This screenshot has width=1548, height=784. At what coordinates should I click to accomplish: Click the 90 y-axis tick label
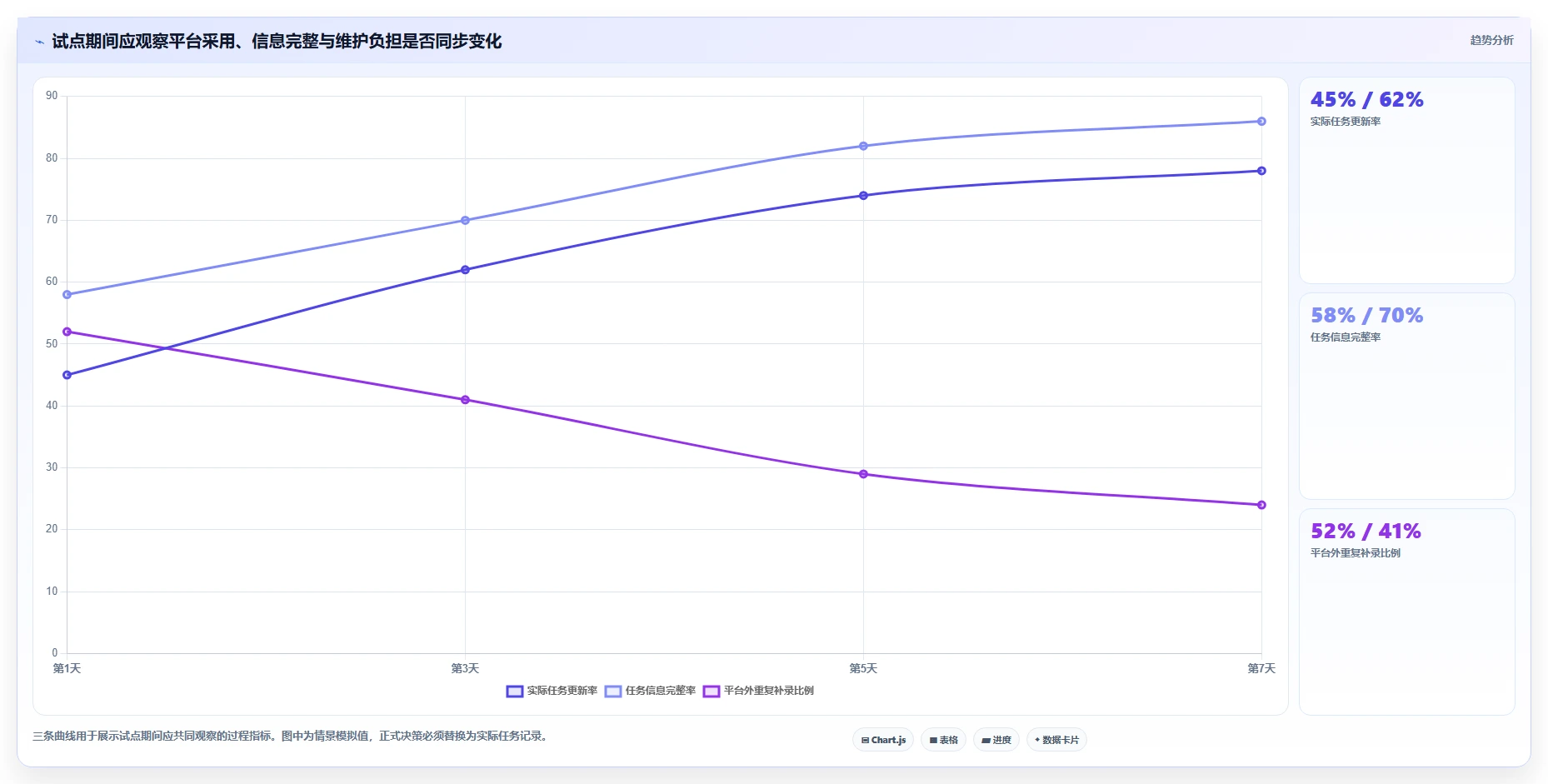[x=52, y=96]
